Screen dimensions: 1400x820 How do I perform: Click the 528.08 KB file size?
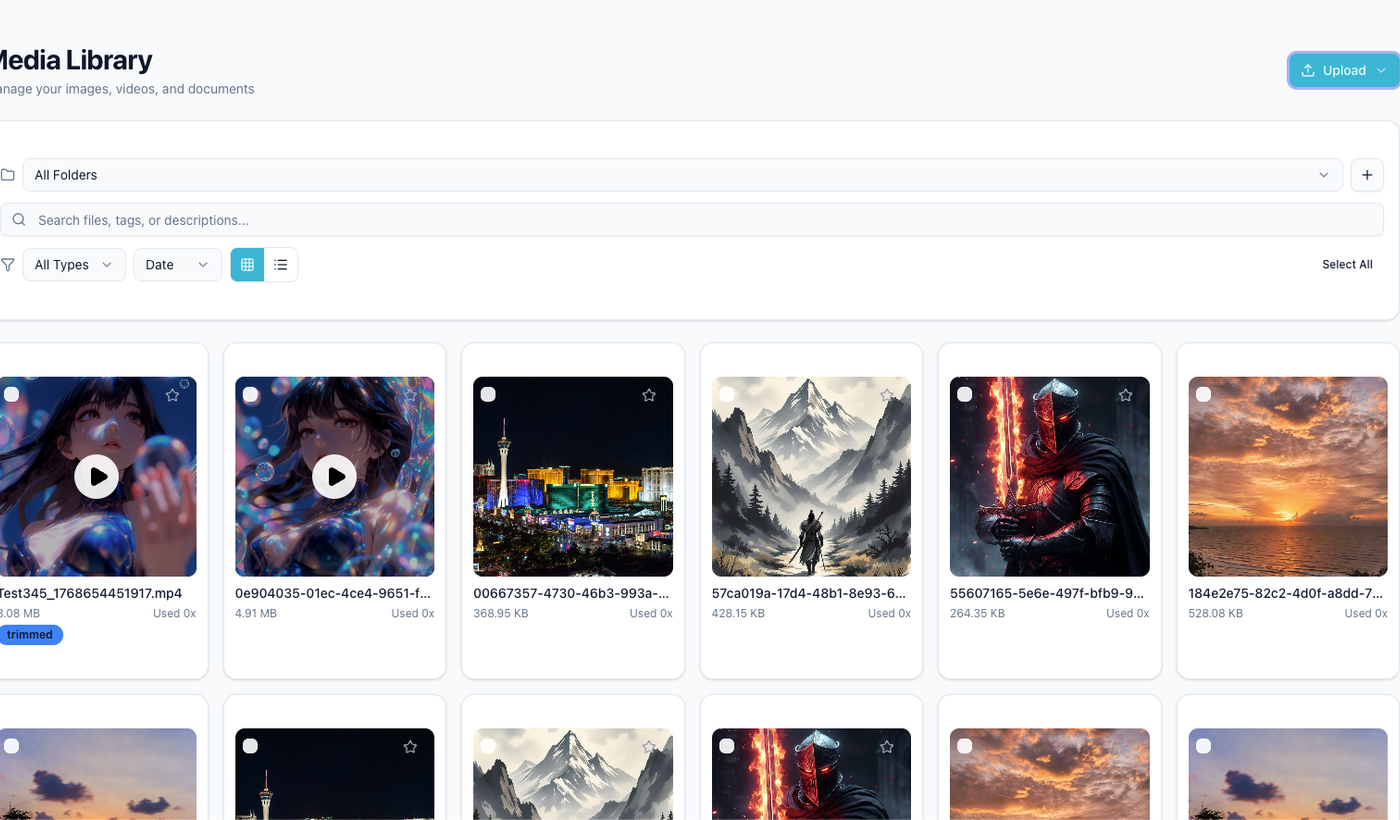pyautogui.click(x=1216, y=613)
